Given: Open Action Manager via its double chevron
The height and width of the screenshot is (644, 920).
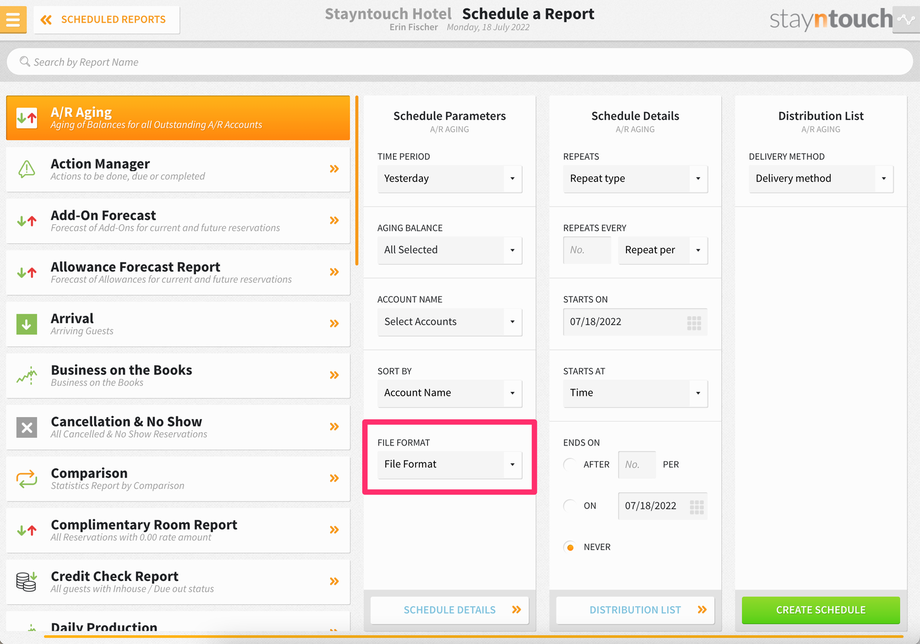Looking at the screenshot, I should tap(334, 169).
